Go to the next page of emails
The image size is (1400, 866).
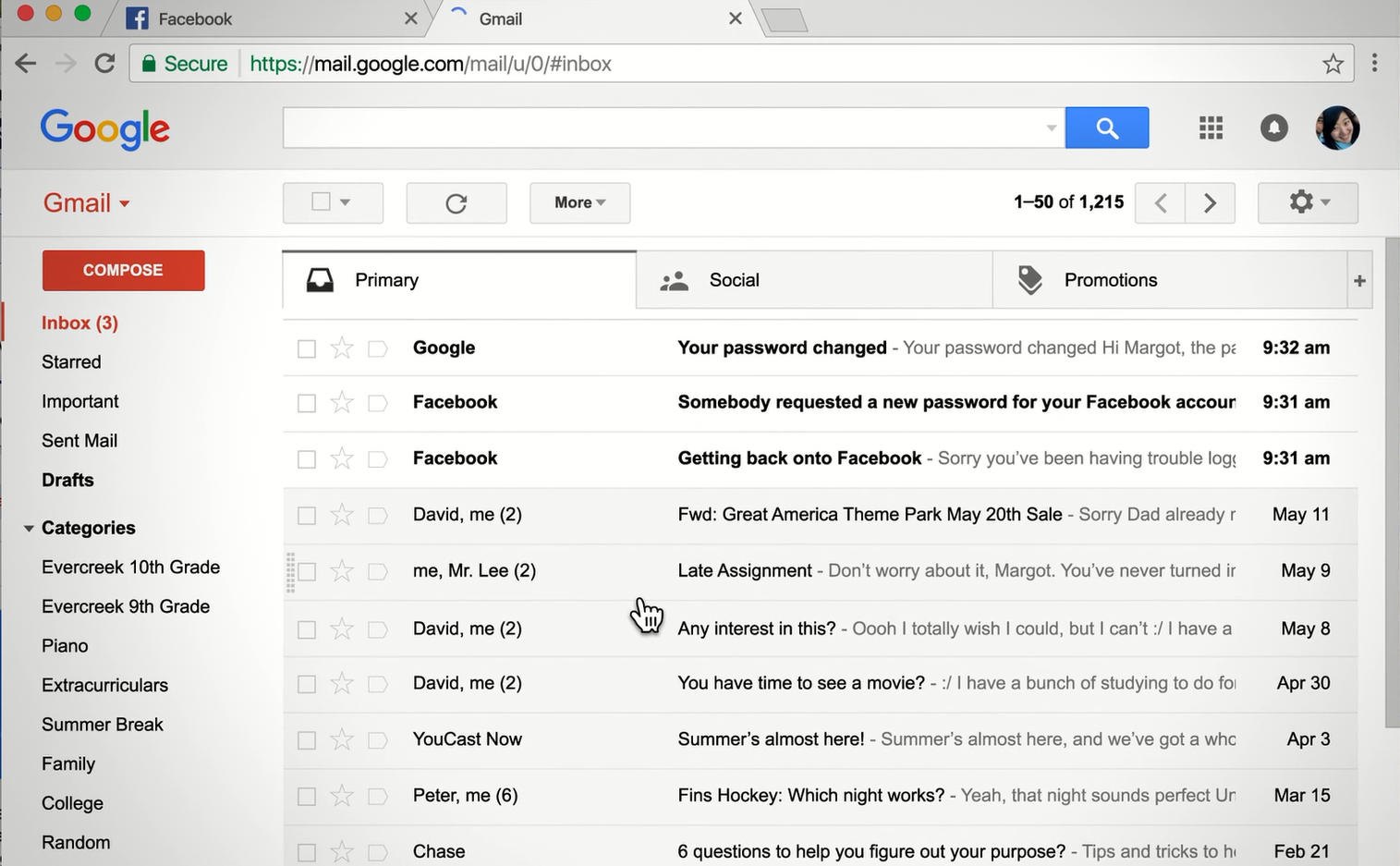pyautogui.click(x=1210, y=202)
